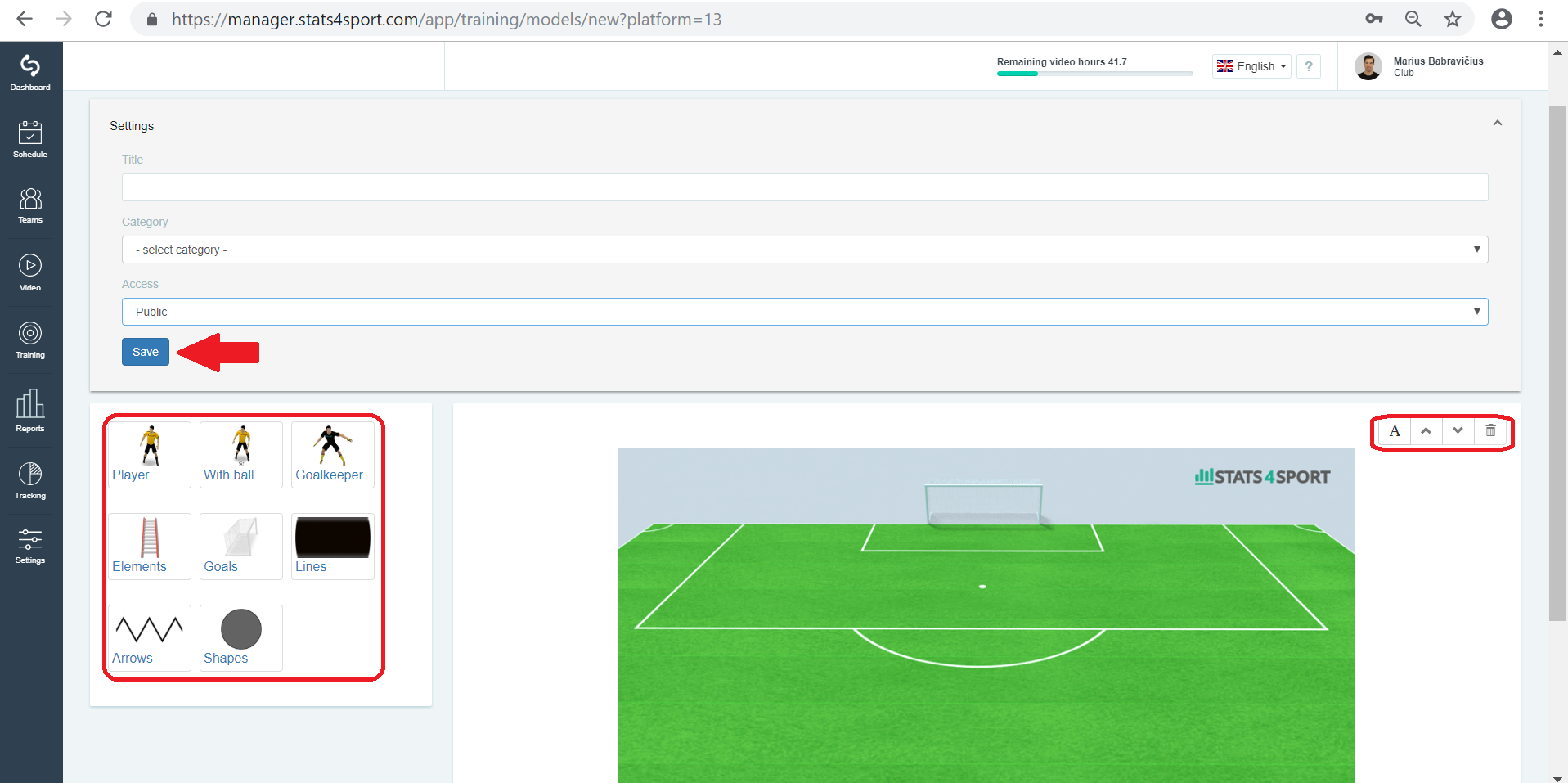This screenshot has height=783, width=1568.
Task: Open the Dashboard sidebar icon
Action: pos(30,73)
